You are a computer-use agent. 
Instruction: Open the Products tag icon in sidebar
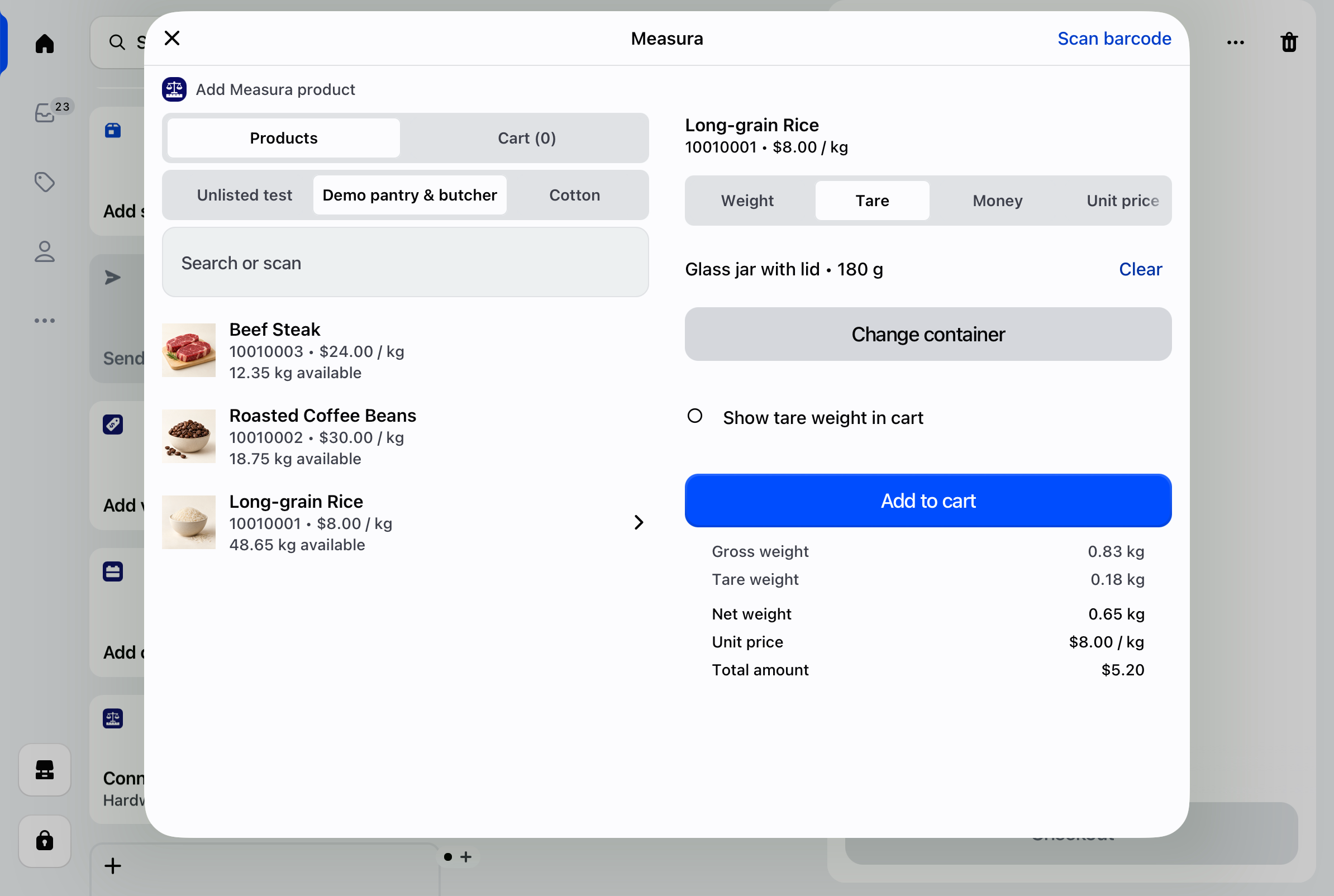(45, 182)
